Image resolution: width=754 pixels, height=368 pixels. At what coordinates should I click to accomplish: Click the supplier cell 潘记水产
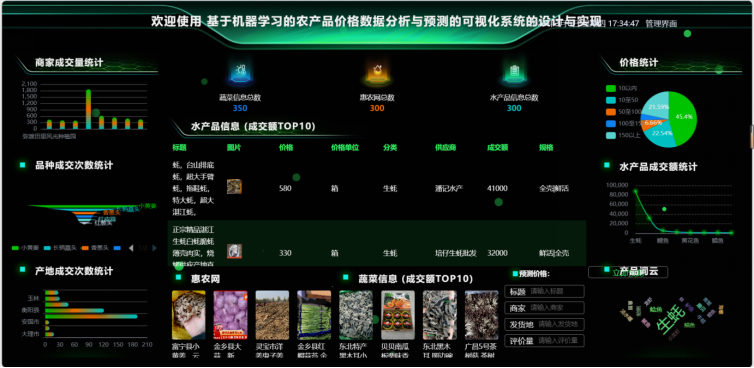(x=449, y=188)
